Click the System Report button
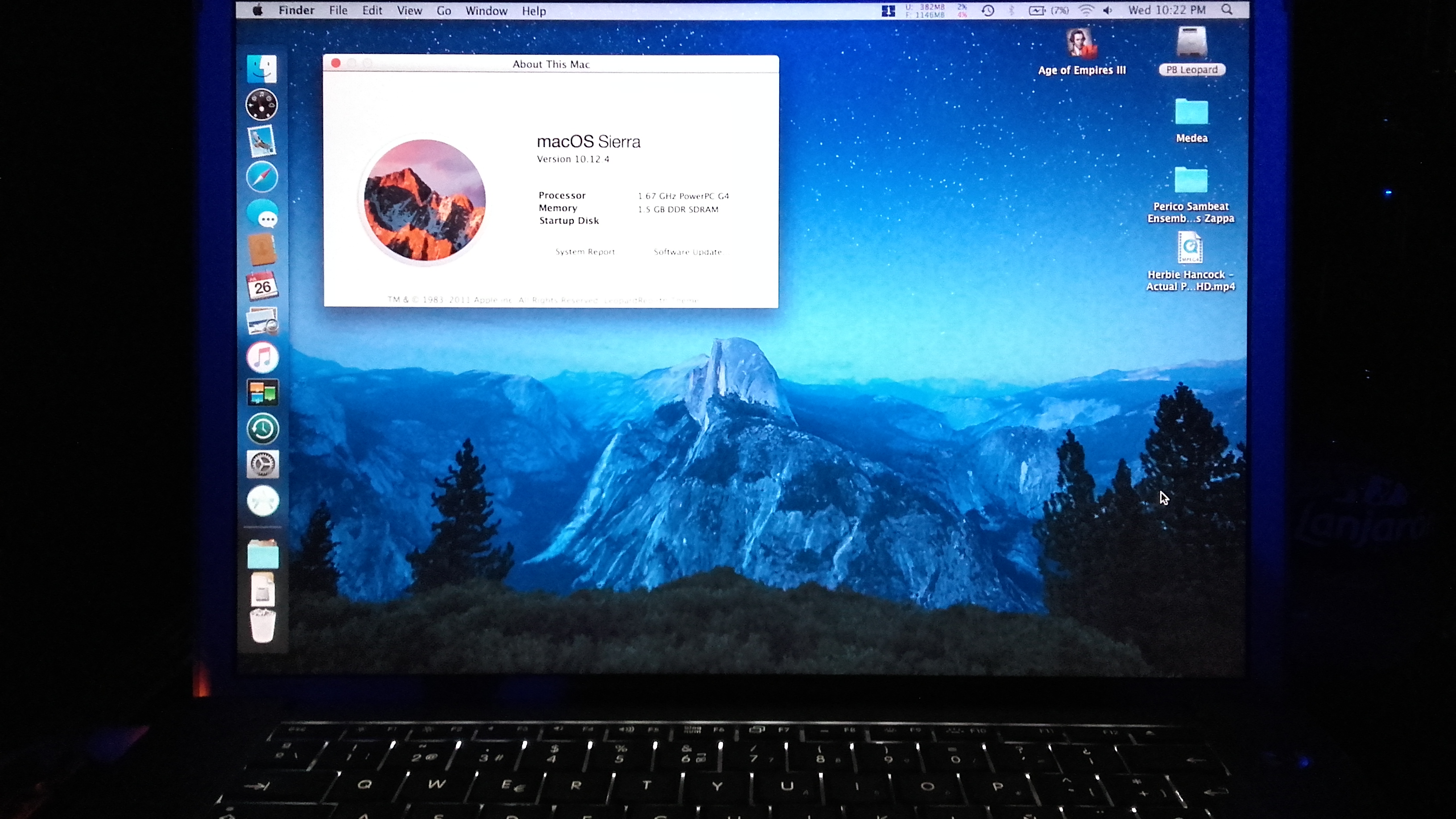 click(585, 252)
